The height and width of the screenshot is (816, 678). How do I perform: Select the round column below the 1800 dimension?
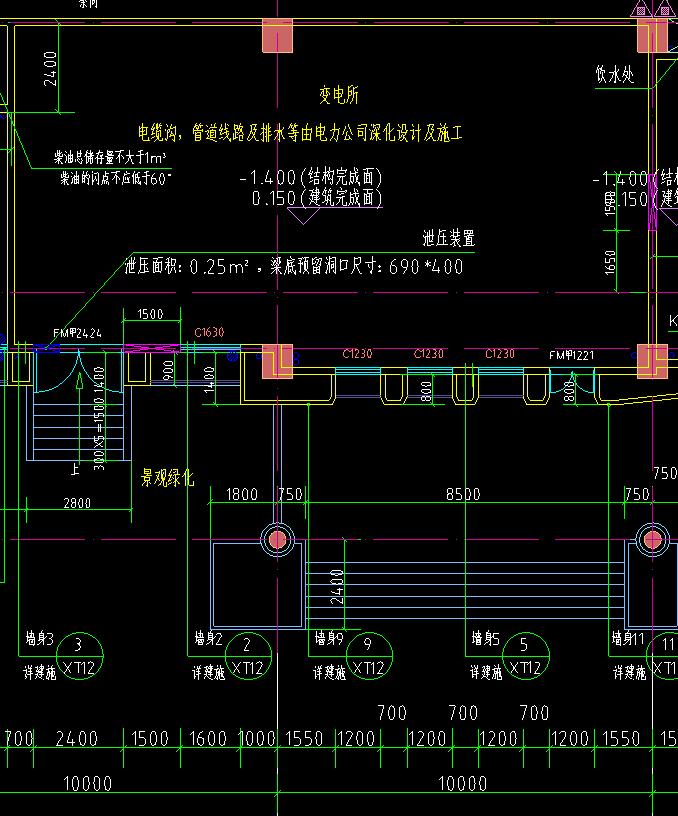[279, 541]
